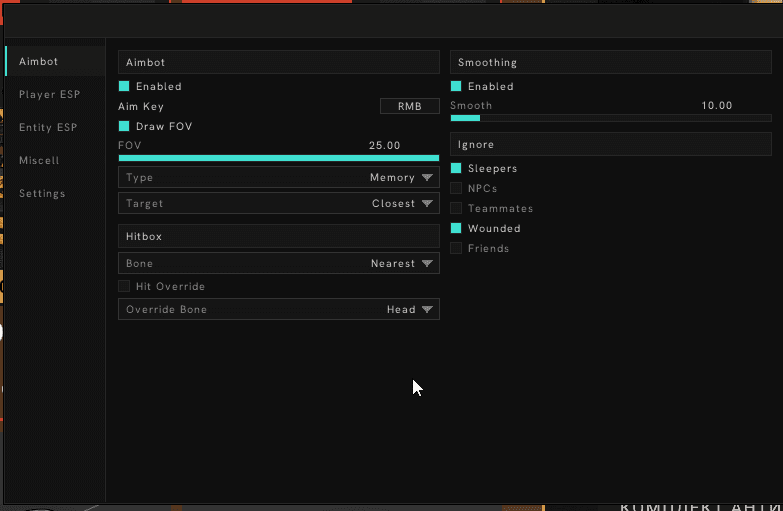The width and height of the screenshot is (783, 511).
Task: Click the FOV value 25.00
Action: click(x=385, y=145)
